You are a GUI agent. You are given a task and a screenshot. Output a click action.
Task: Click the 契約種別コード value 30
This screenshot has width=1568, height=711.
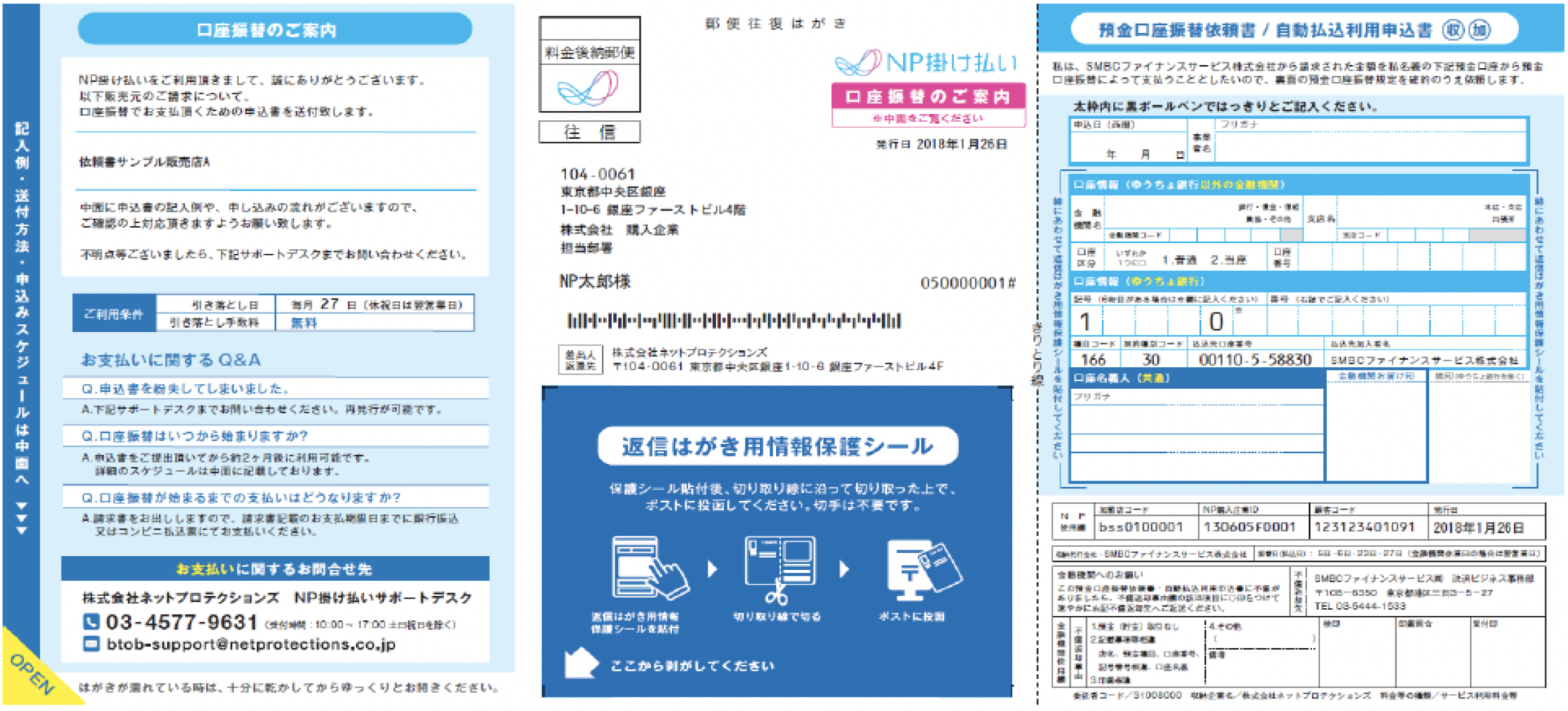coord(1151,359)
